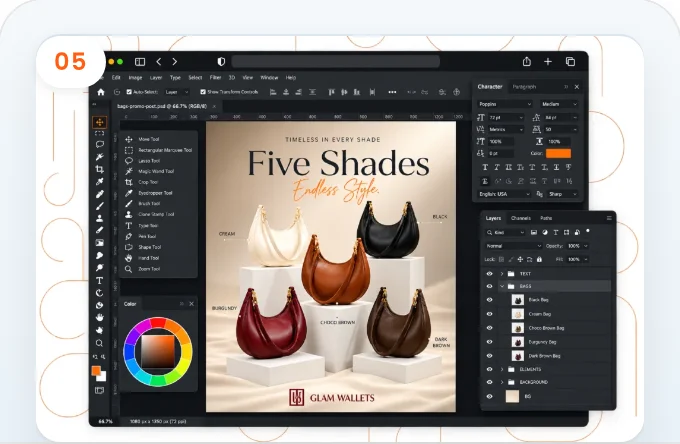
Task: Hide the Choco Brown Bag layer
Action: tap(490, 328)
